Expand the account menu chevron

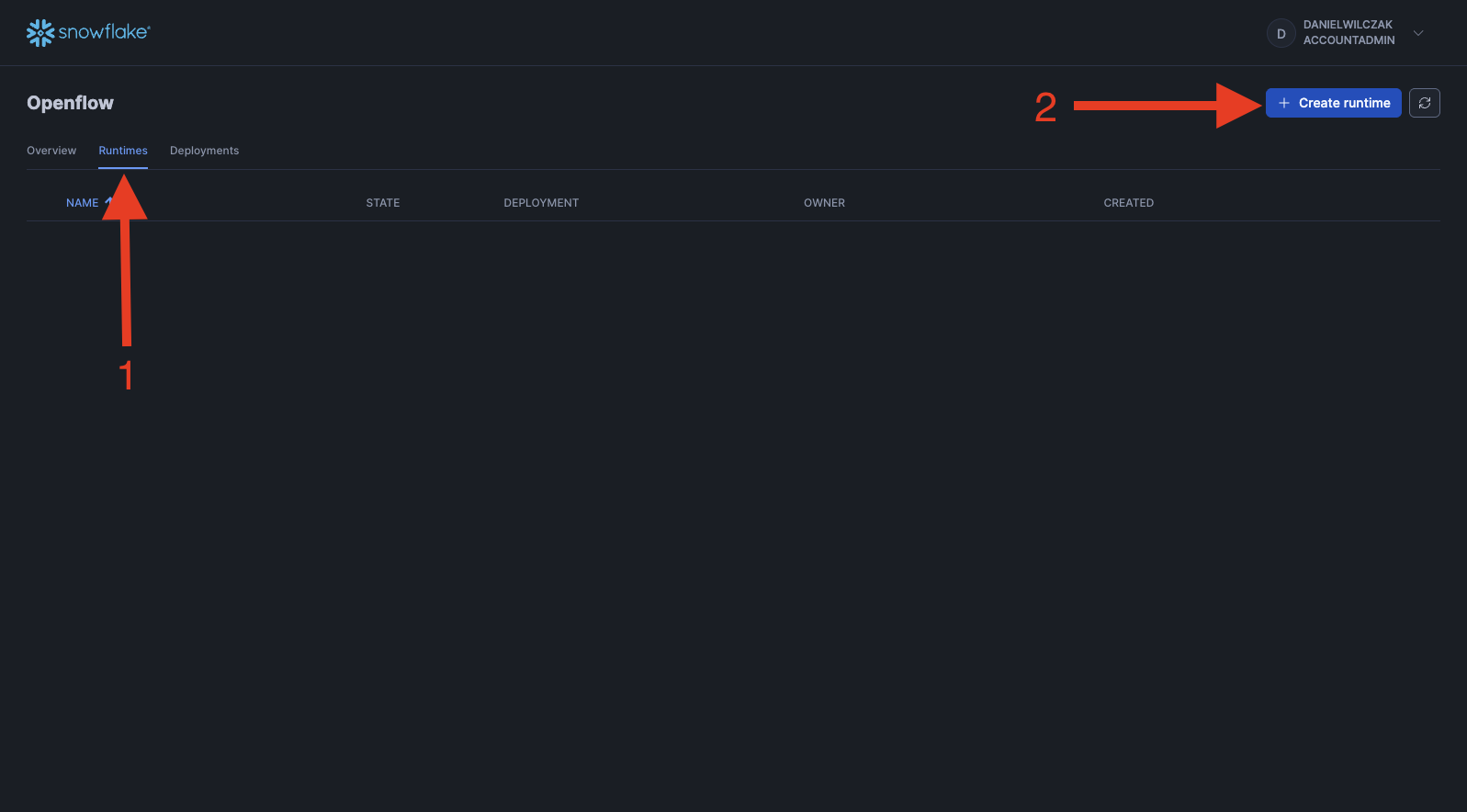click(x=1418, y=33)
